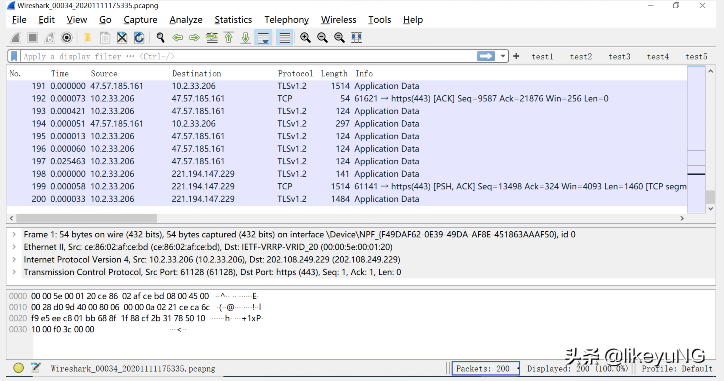Reload this capture file
This screenshot has width=724, height=381.
(x=139, y=38)
